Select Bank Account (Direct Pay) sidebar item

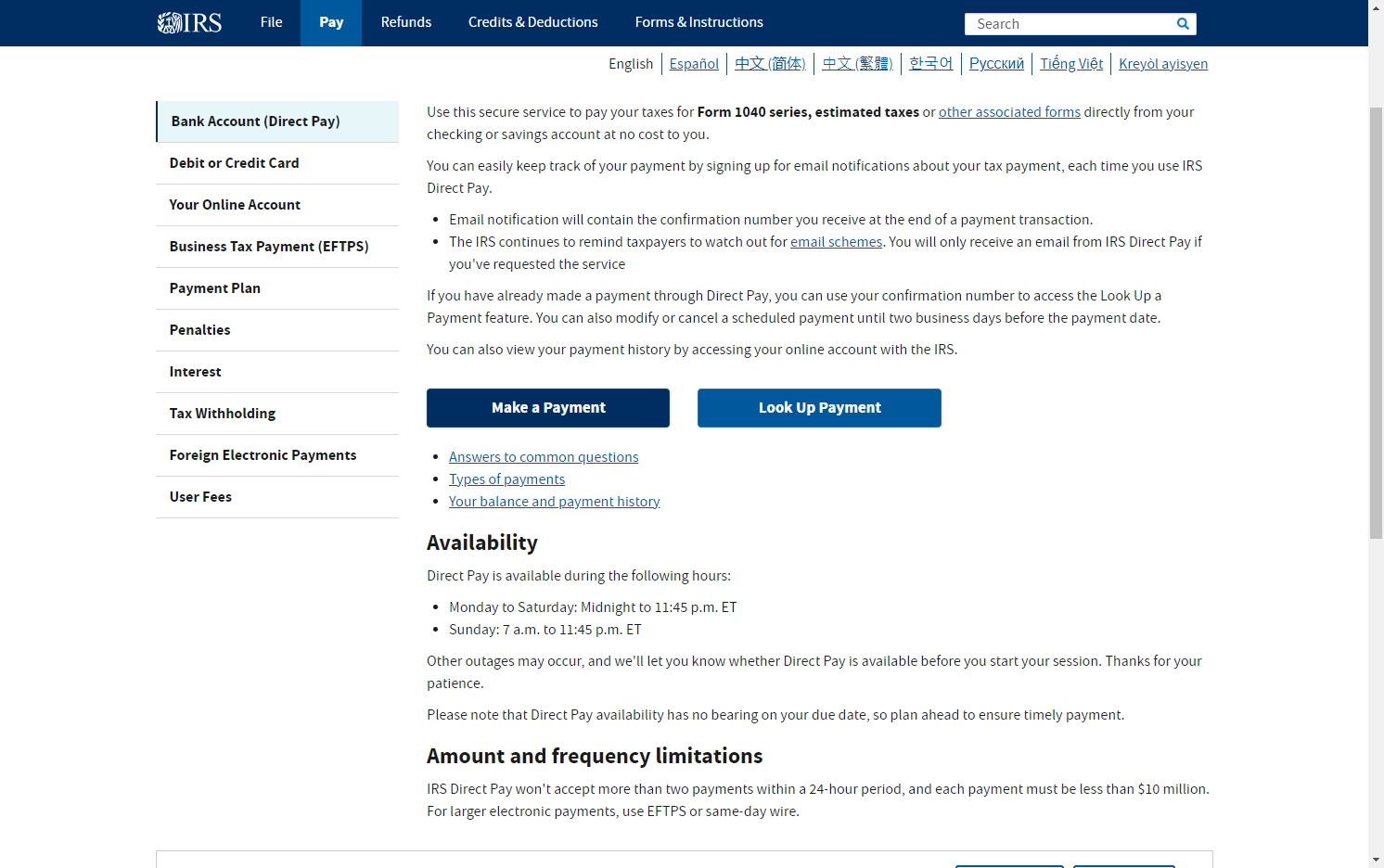pyautogui.click(x=277, y=121)
